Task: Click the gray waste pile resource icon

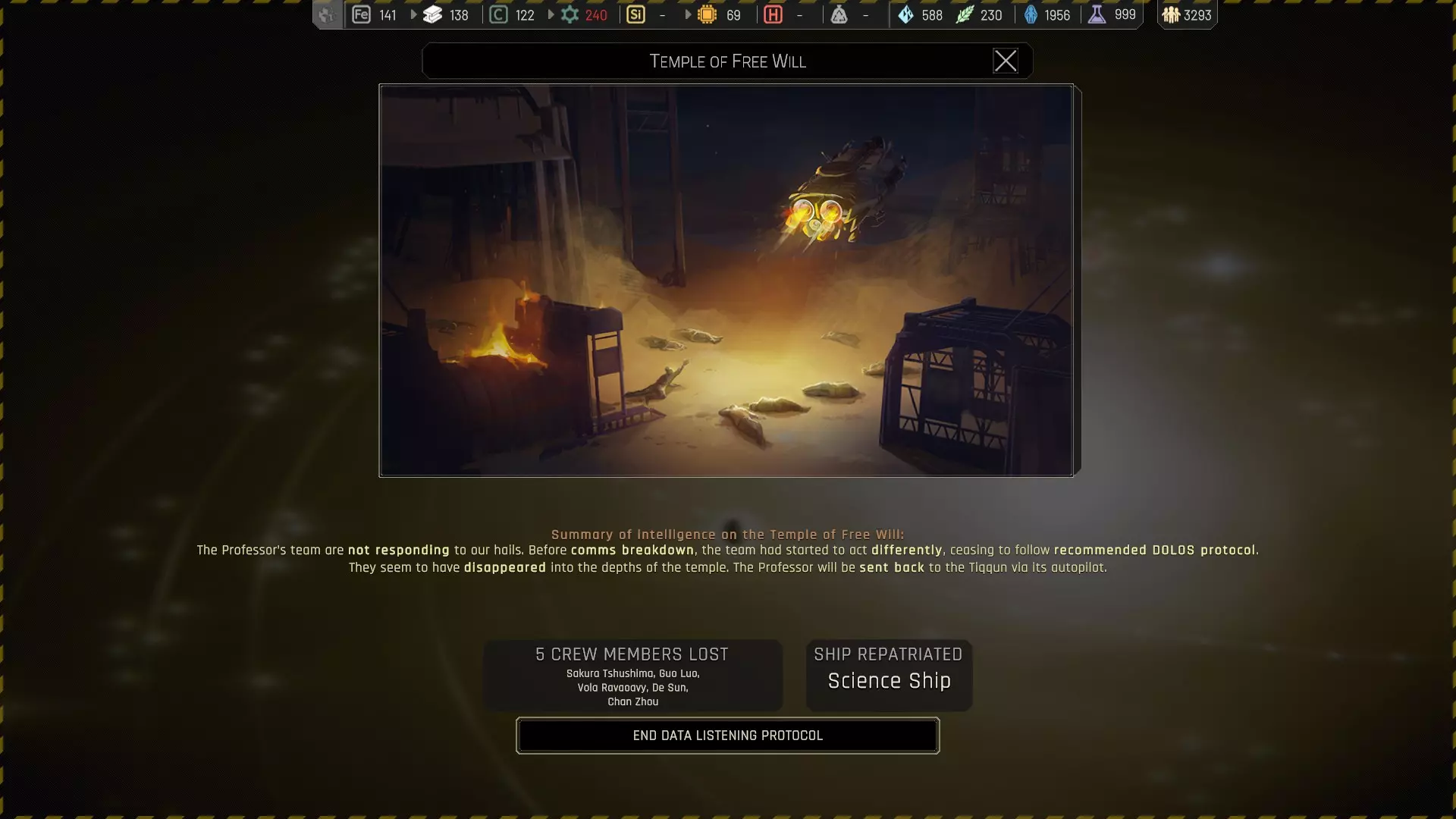Action: pos(839,14)
